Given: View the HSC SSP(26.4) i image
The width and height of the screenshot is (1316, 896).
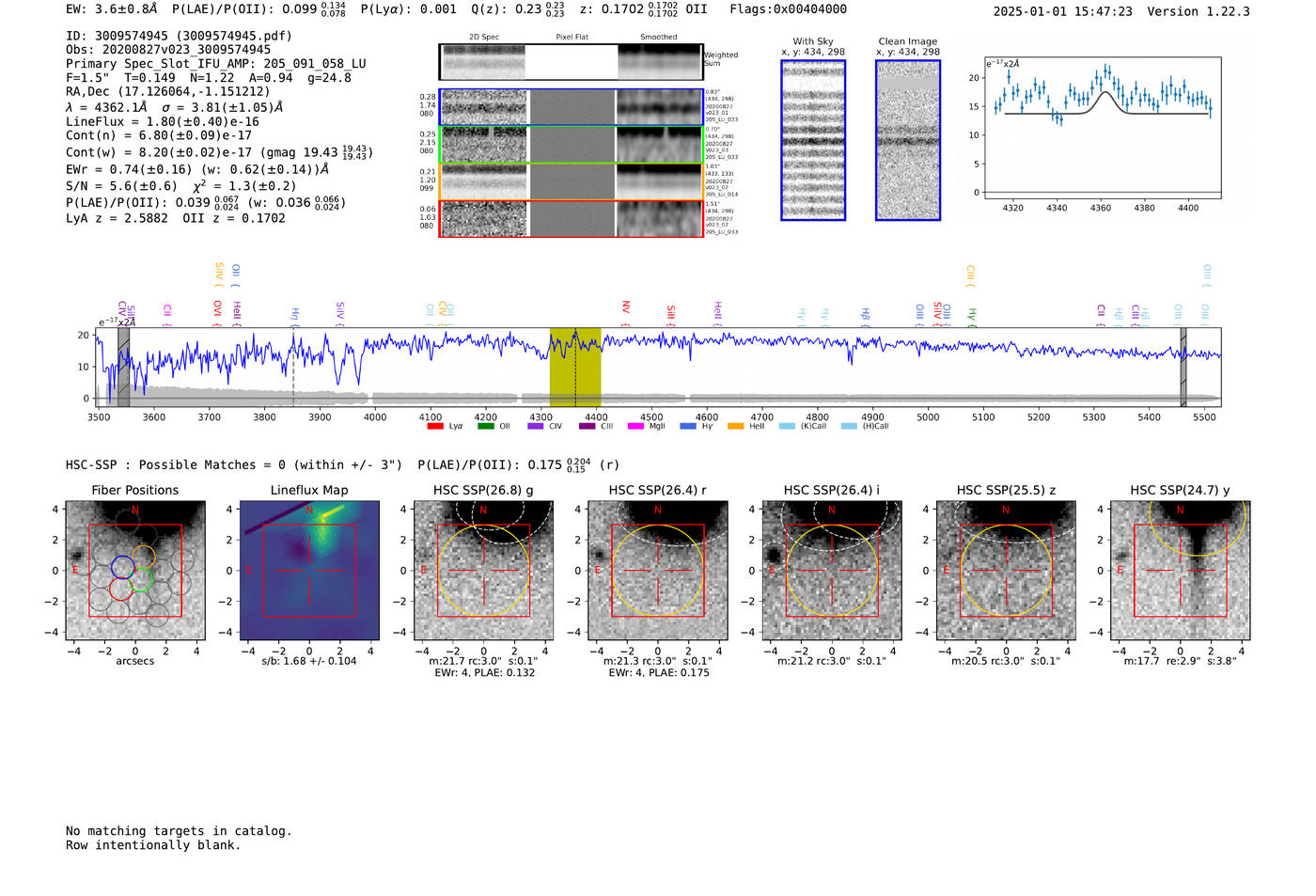Looking at the screenshot, I should click(x=832, y=571).
